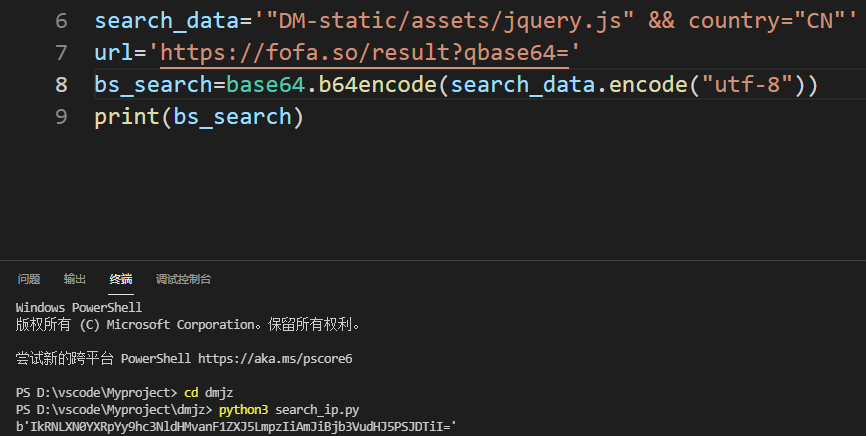Click the base64 output string b'IkRNLXN0...'
The image size is (866, 436).
(236, 427)
